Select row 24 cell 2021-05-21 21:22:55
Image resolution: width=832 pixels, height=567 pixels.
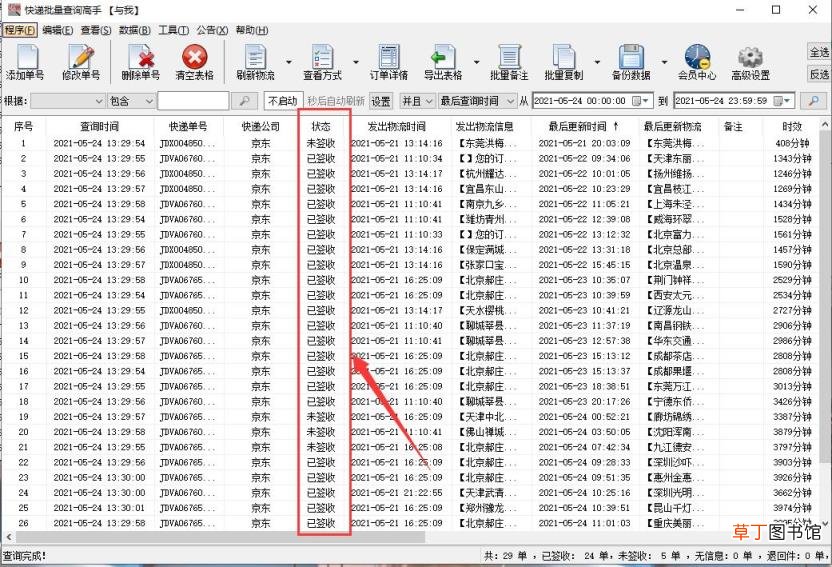397,493
